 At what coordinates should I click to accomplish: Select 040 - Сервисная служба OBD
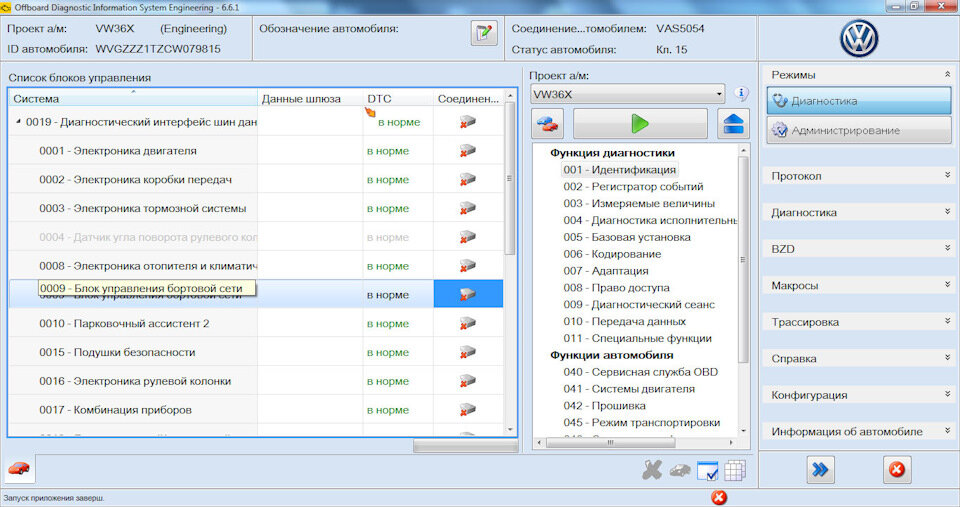640,372
